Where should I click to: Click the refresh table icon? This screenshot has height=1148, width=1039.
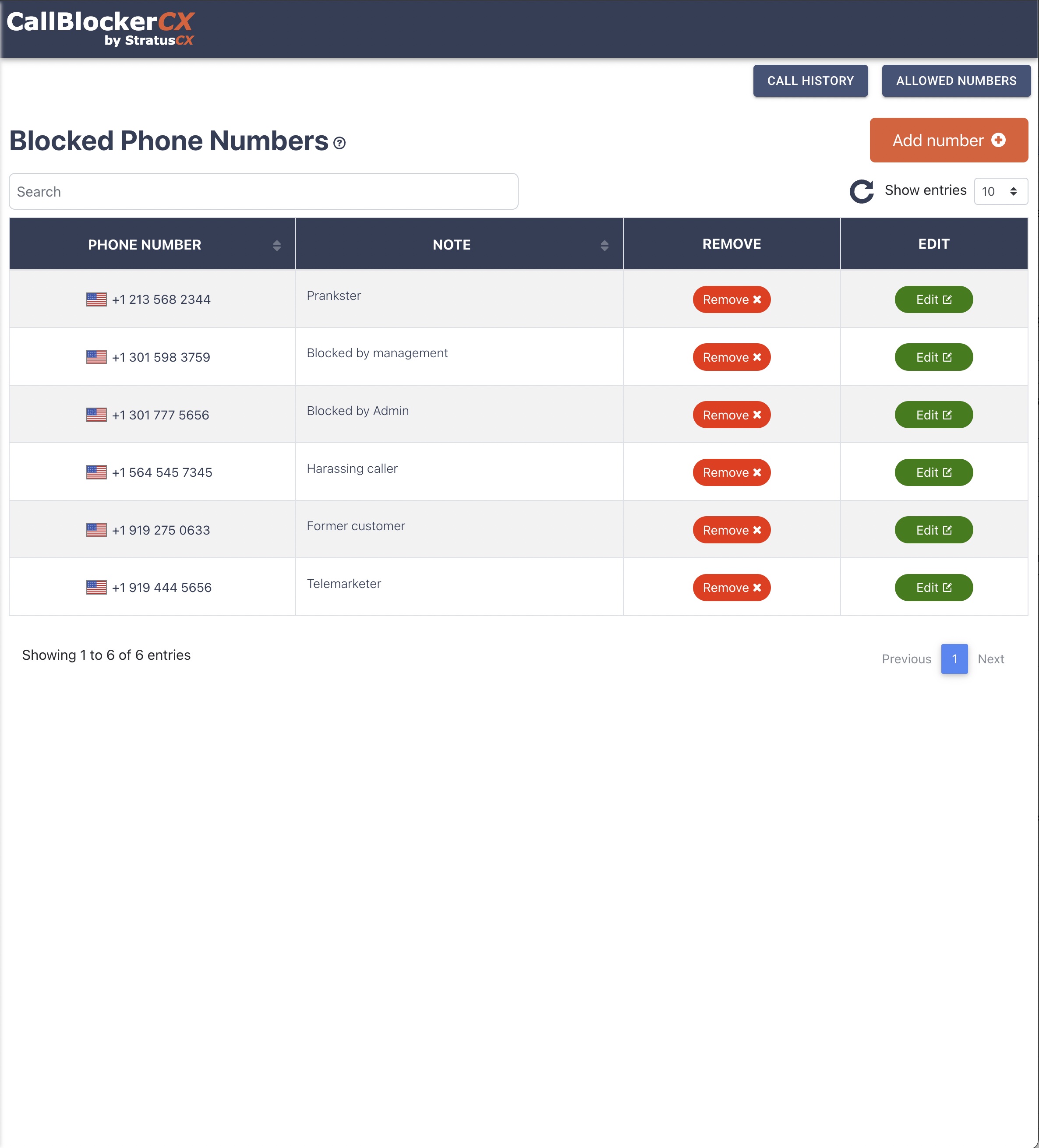tap(861, 191)
